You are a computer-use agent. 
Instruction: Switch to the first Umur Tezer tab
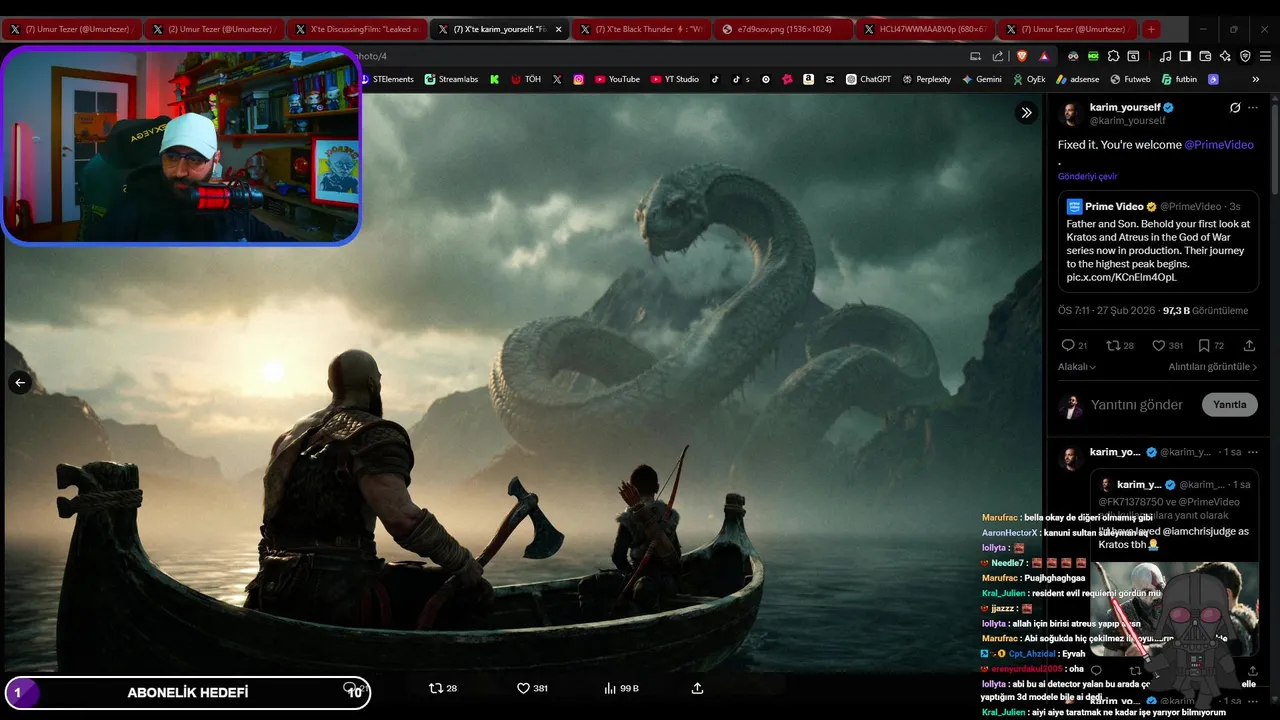pyautogui.click(x=73, y=29)
